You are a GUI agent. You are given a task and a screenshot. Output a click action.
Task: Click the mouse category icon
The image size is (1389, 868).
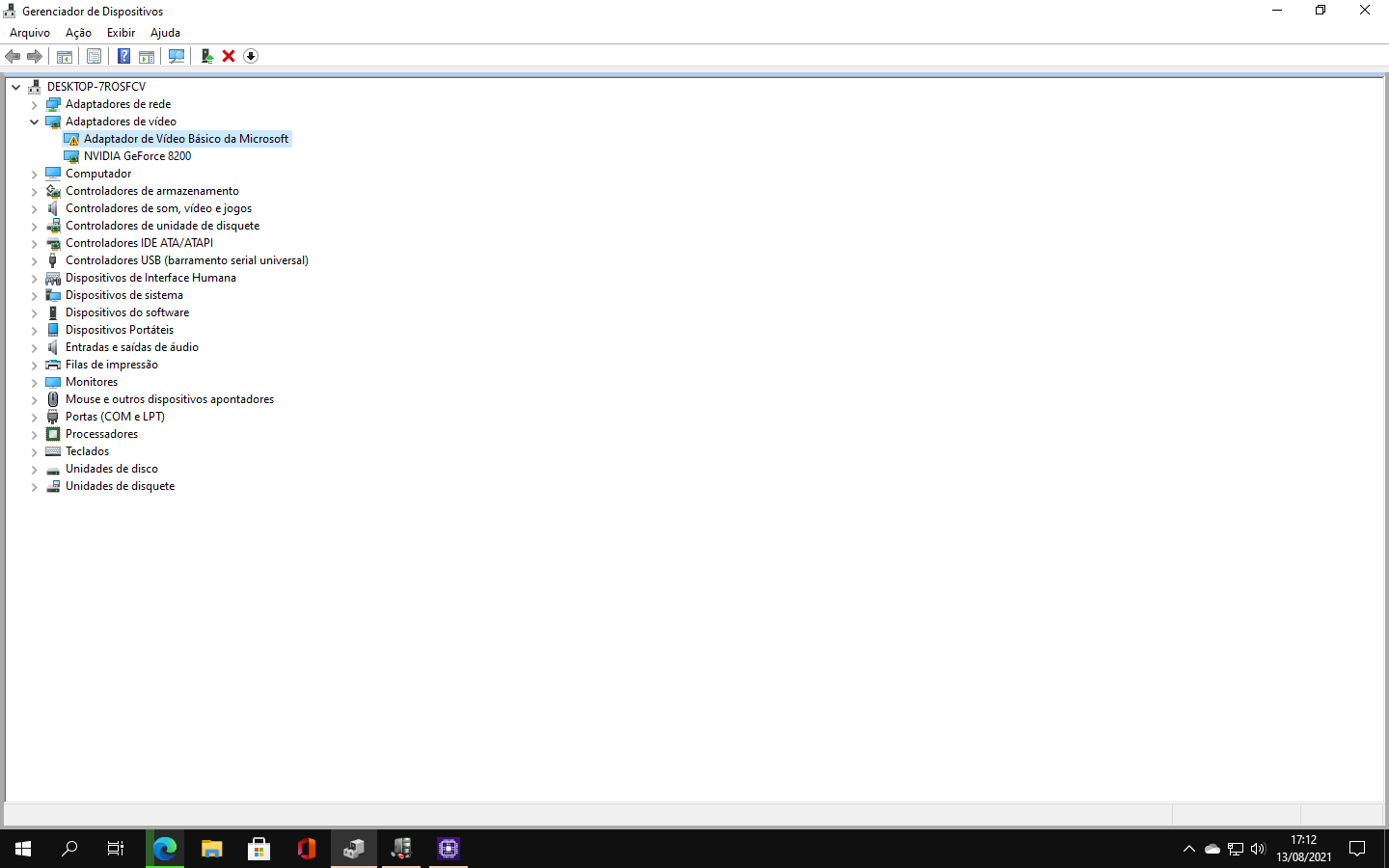point(53,399)
